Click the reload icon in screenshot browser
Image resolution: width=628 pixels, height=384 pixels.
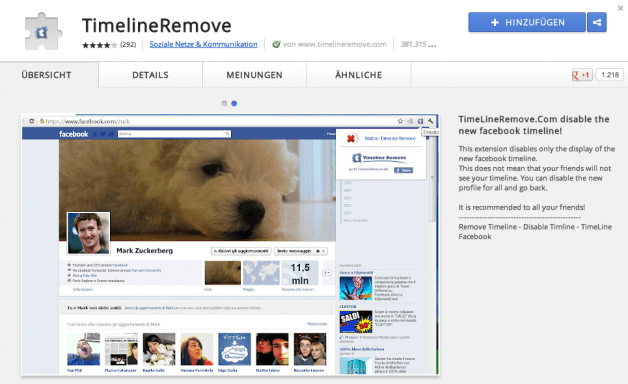point(32,121)
